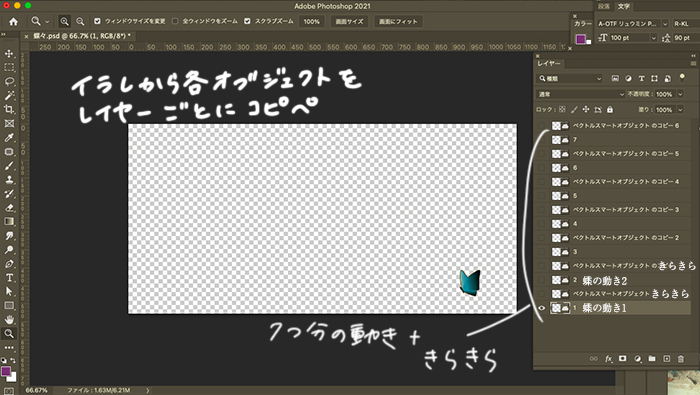700x395 pixels.
Task: Click the 画面サイズ button
Action: click(x=350, y=21)
